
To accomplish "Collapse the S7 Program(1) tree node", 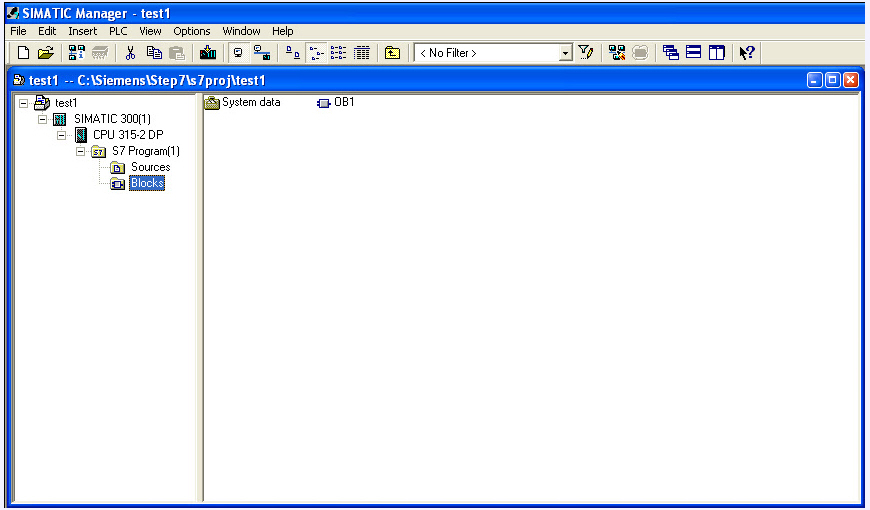I will (x=81, y=152).
